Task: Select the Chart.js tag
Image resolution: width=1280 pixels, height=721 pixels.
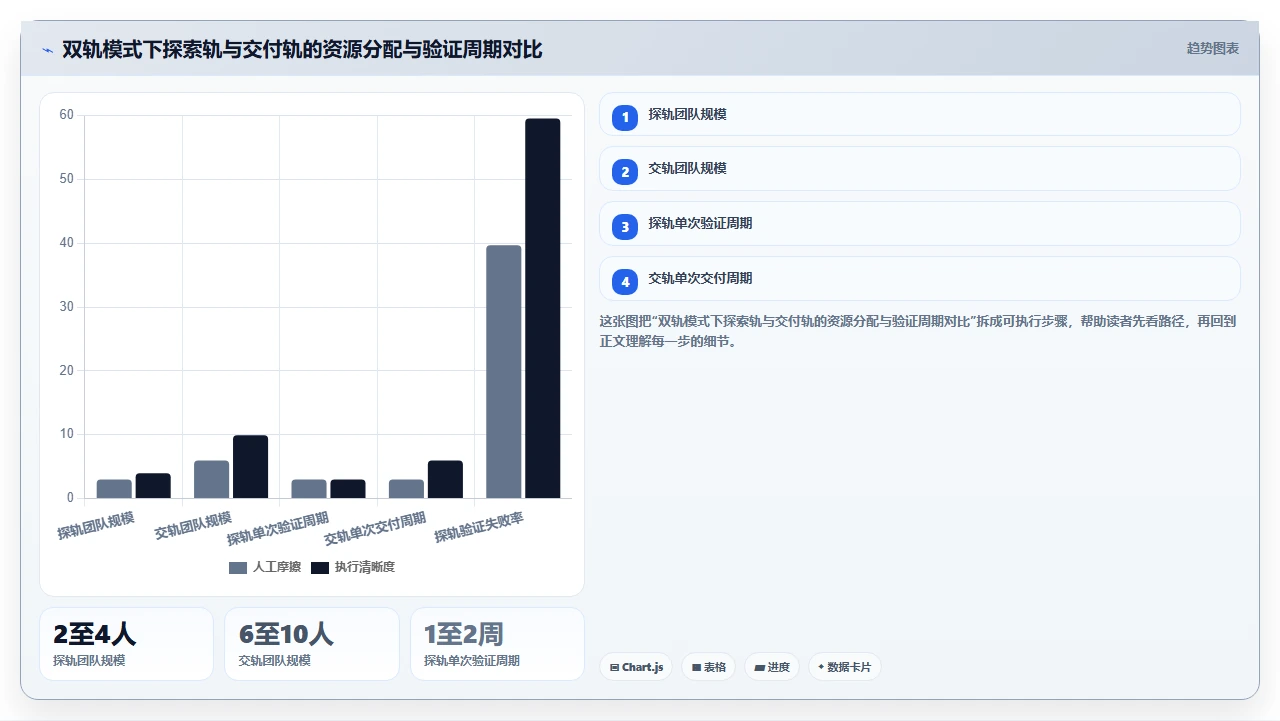Action: (636, 667)
